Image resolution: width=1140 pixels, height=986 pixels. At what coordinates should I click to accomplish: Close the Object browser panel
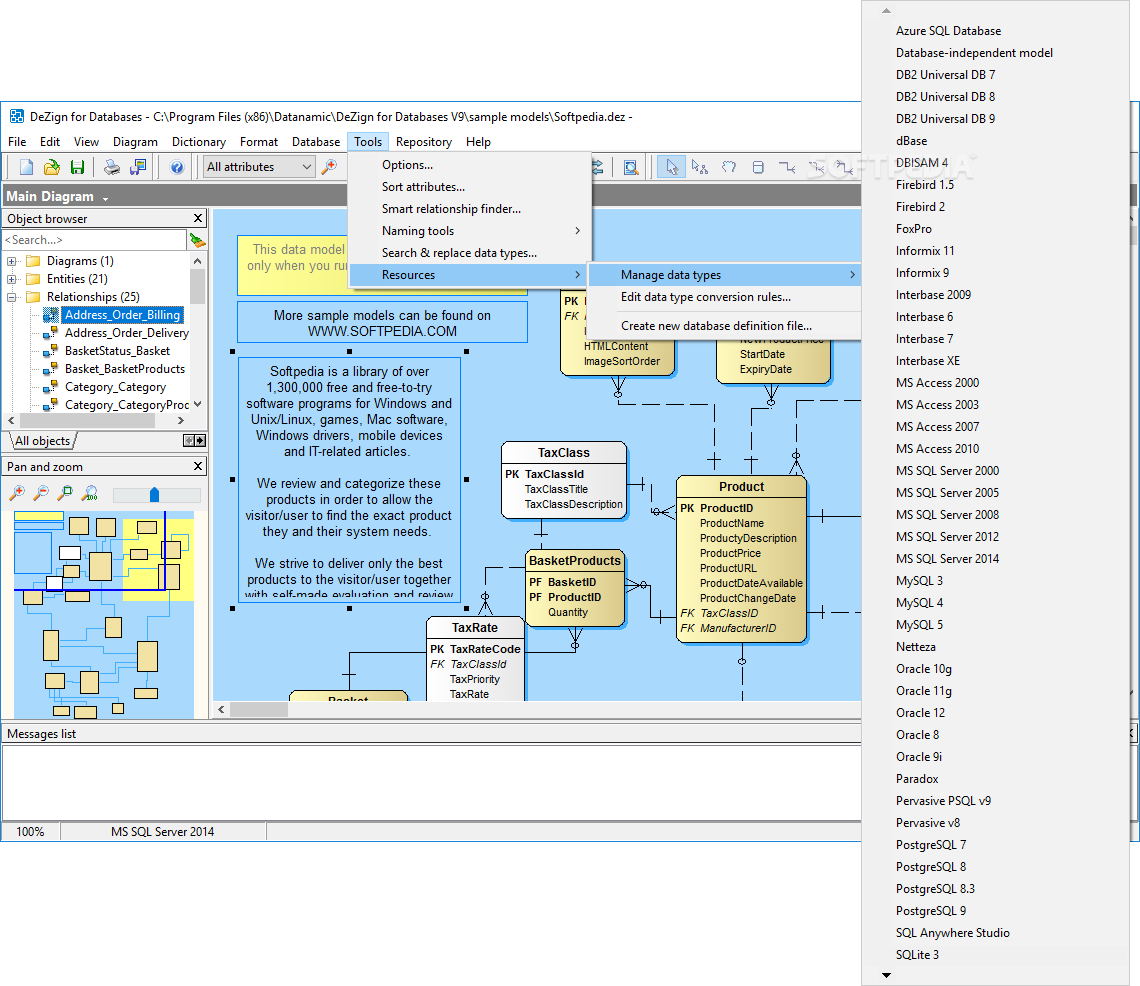(198, 218)
